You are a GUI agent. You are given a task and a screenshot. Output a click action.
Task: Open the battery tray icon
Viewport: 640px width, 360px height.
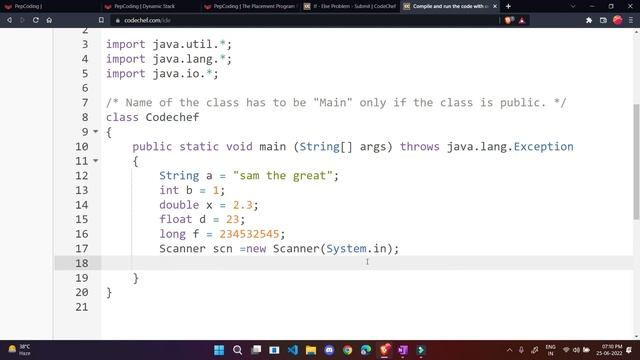[587, 350]
